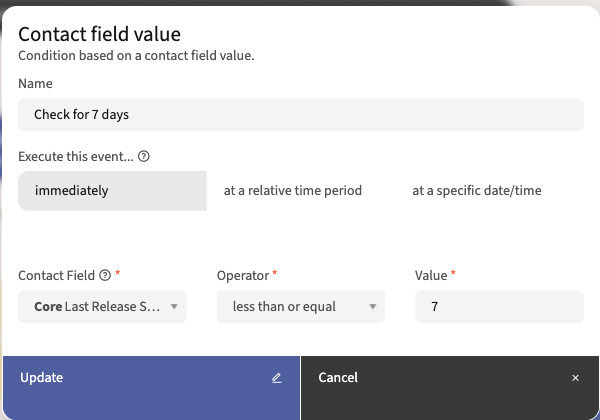Click the pencil icon on the Update button
600x420 pixels.
point(277,378)
